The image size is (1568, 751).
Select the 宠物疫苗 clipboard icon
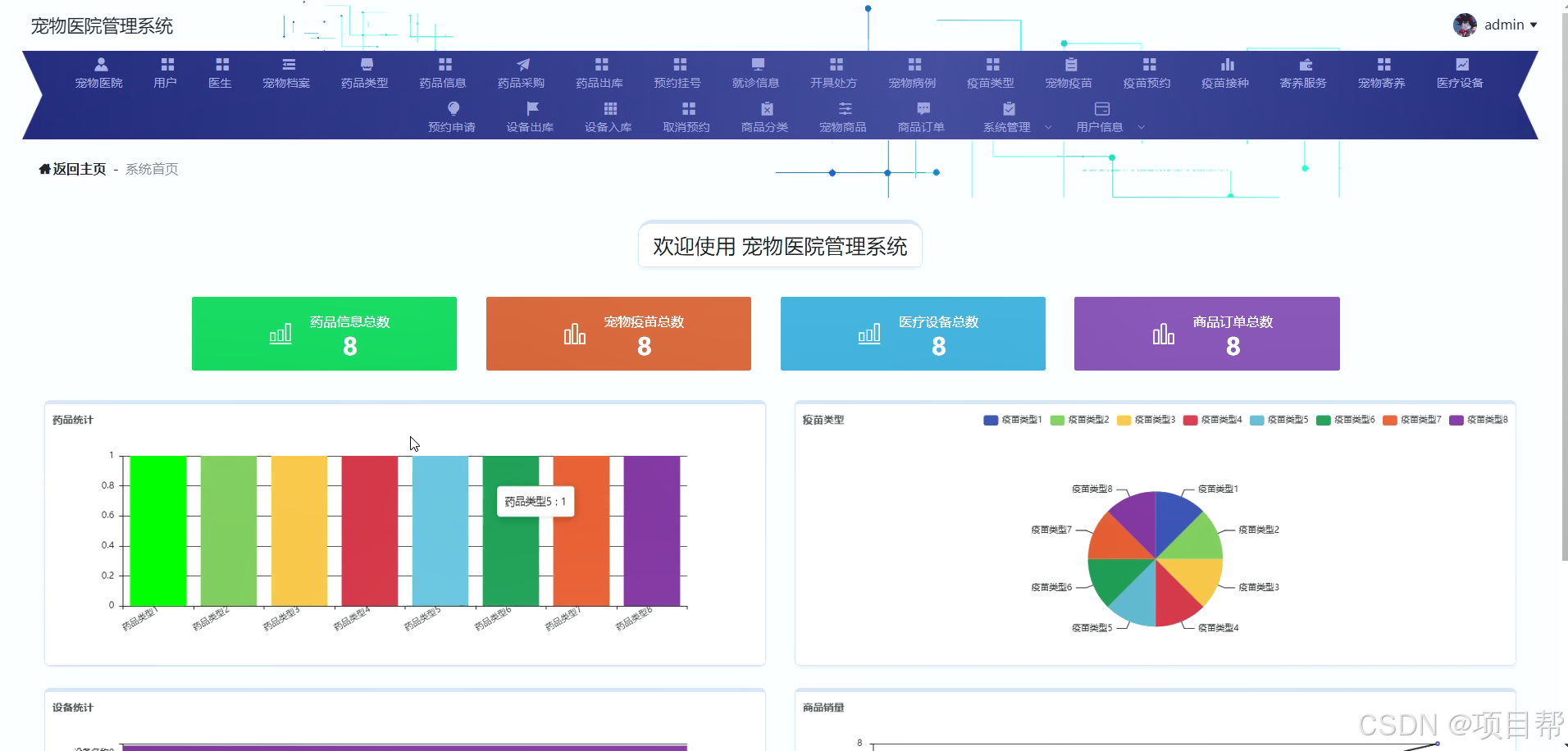pyautogui.click(x=1071, y=64)
